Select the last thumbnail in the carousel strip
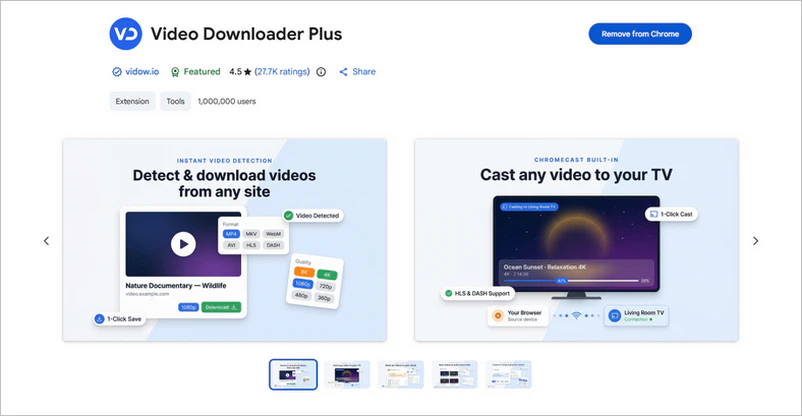Viewport: 802px width, 416px height. click(508, 375)
